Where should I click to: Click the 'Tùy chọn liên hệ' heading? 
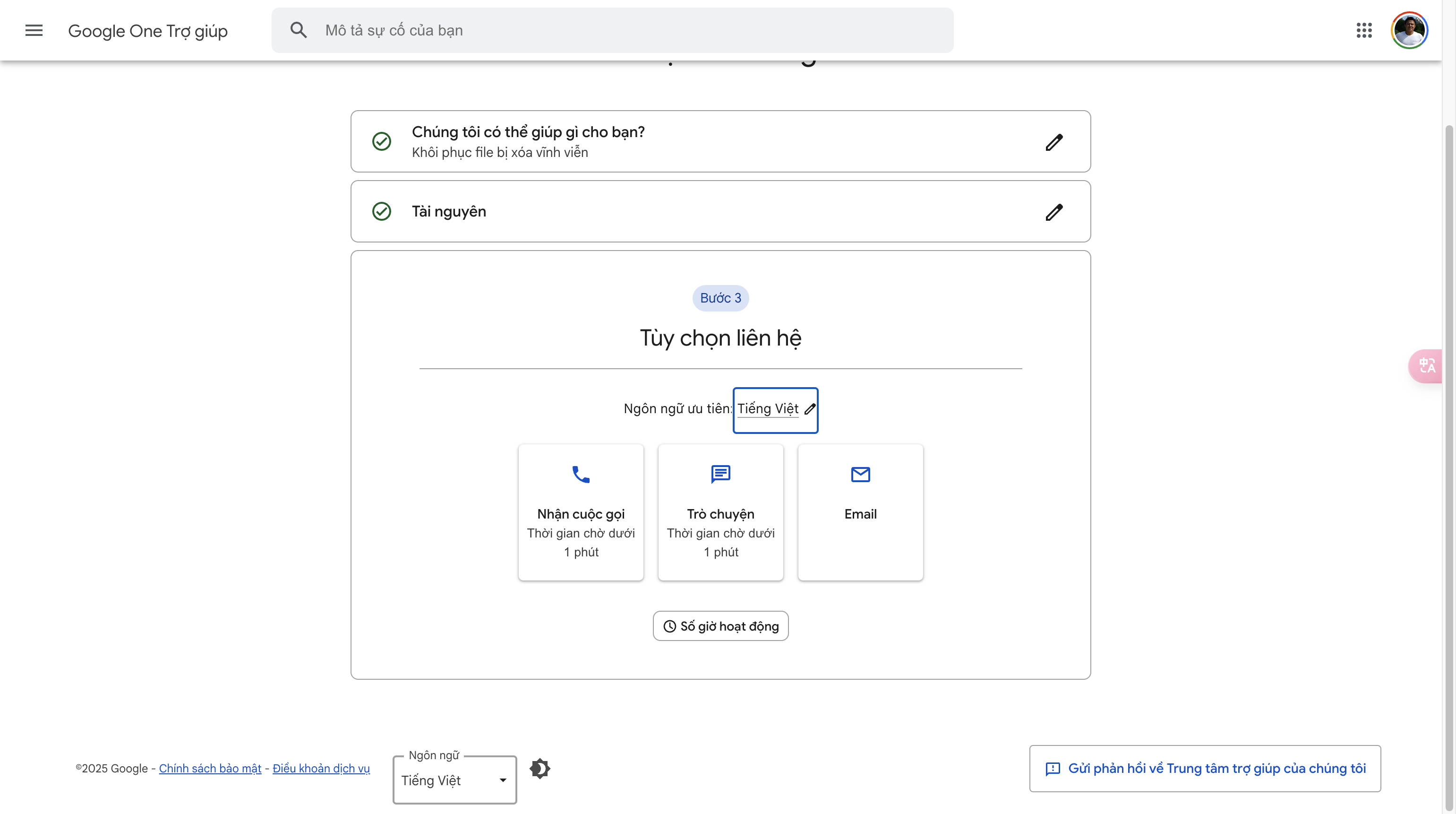[720, 338]
